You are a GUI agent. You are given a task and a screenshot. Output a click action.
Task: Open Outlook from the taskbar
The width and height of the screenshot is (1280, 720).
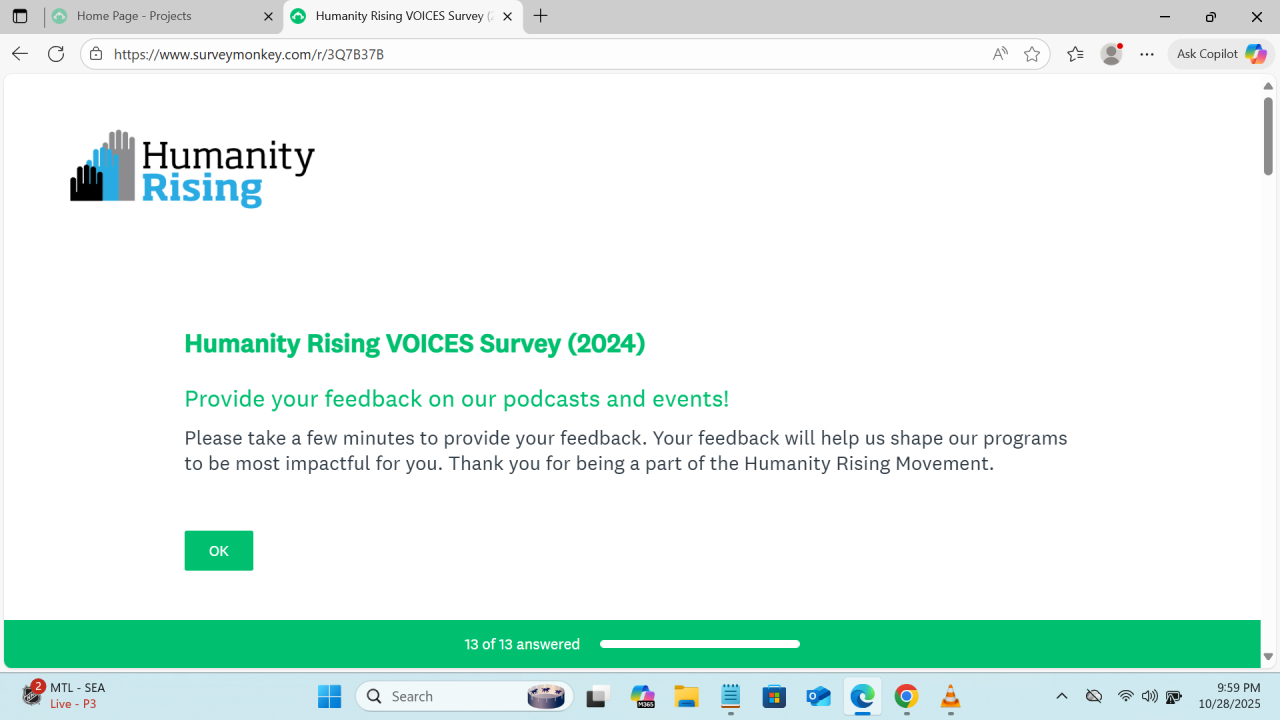(818, 696)
